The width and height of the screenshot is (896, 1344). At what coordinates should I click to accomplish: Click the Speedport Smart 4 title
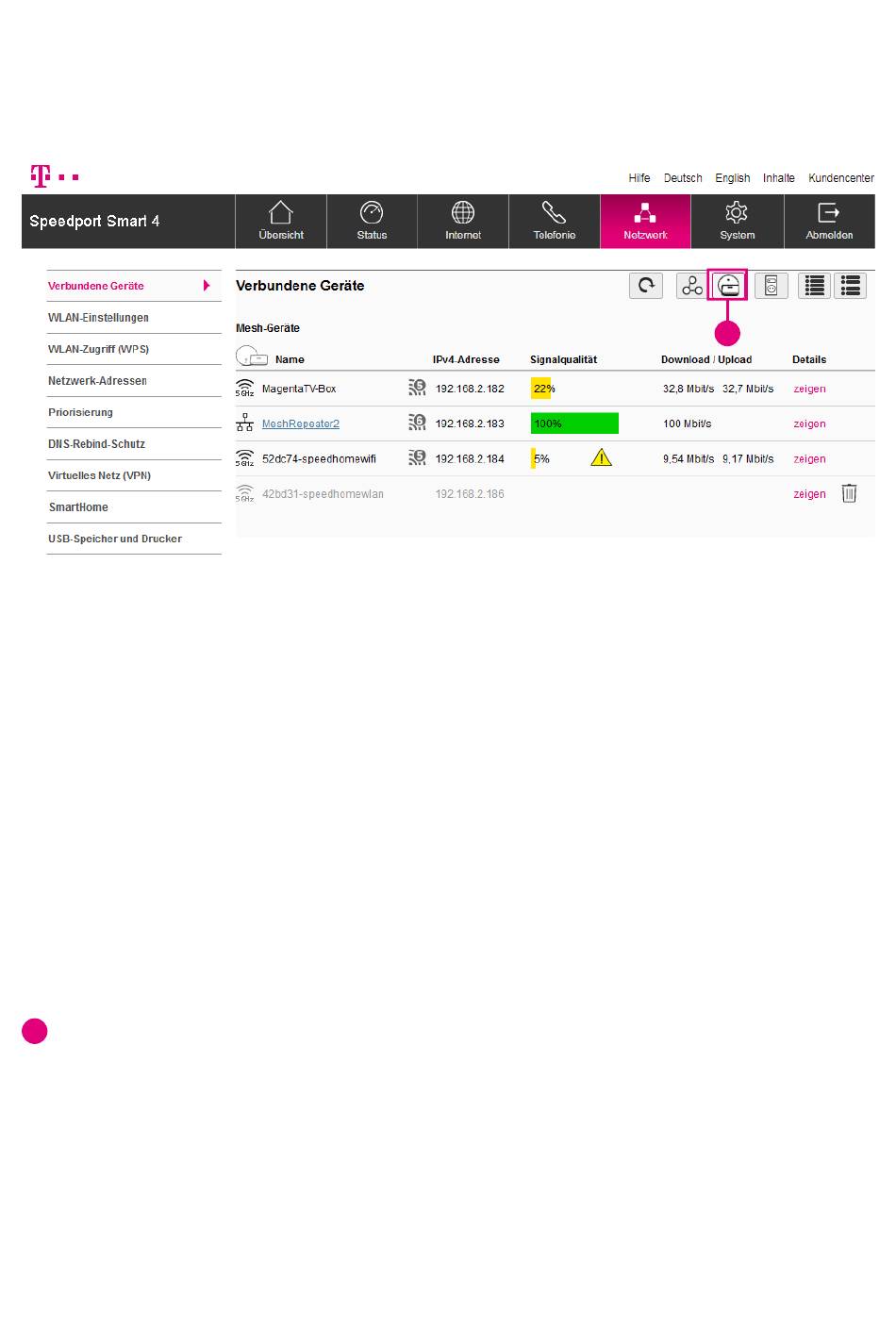[94, 221]
